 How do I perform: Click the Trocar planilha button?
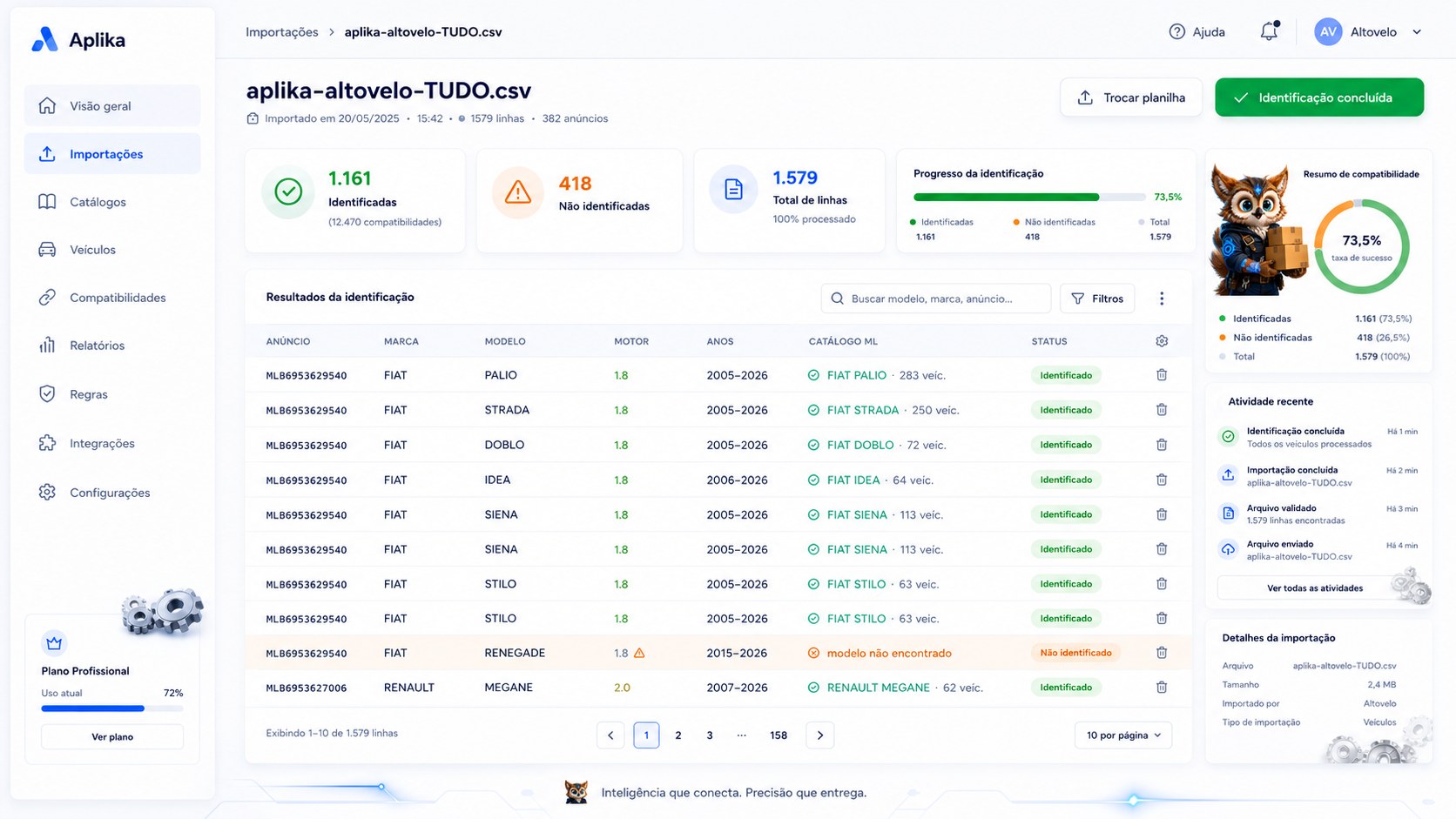coord(1131,97)
